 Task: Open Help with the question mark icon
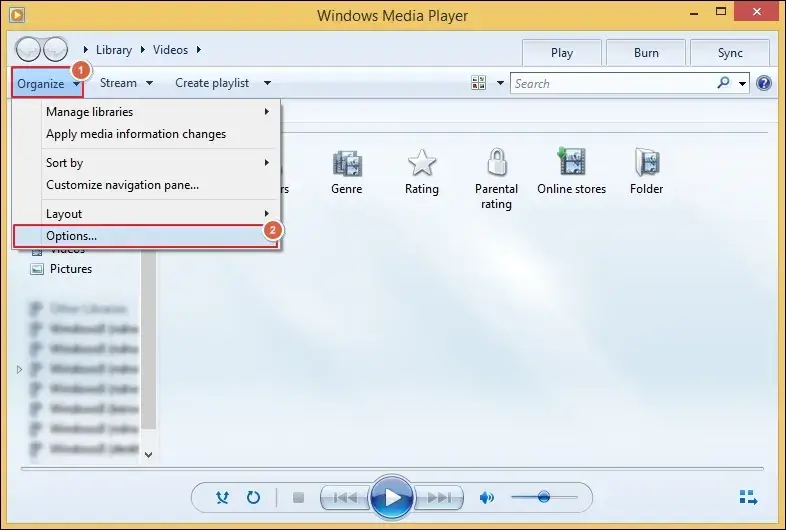click(x=764, y=83)
